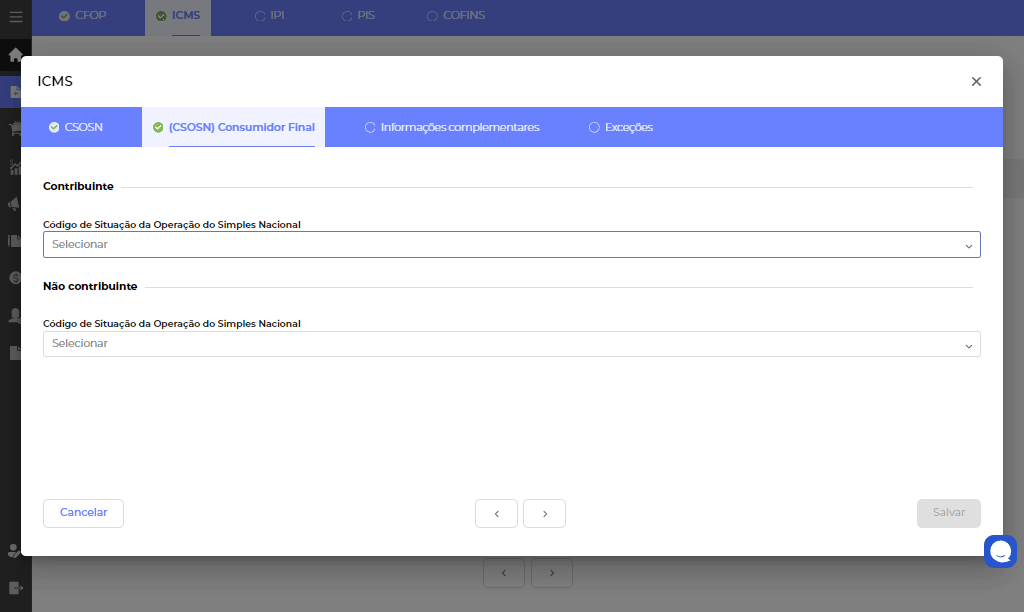Go to the IPI step in the top bar
Viewport: 1024px width, 612px height.
(x=270, y=16)
